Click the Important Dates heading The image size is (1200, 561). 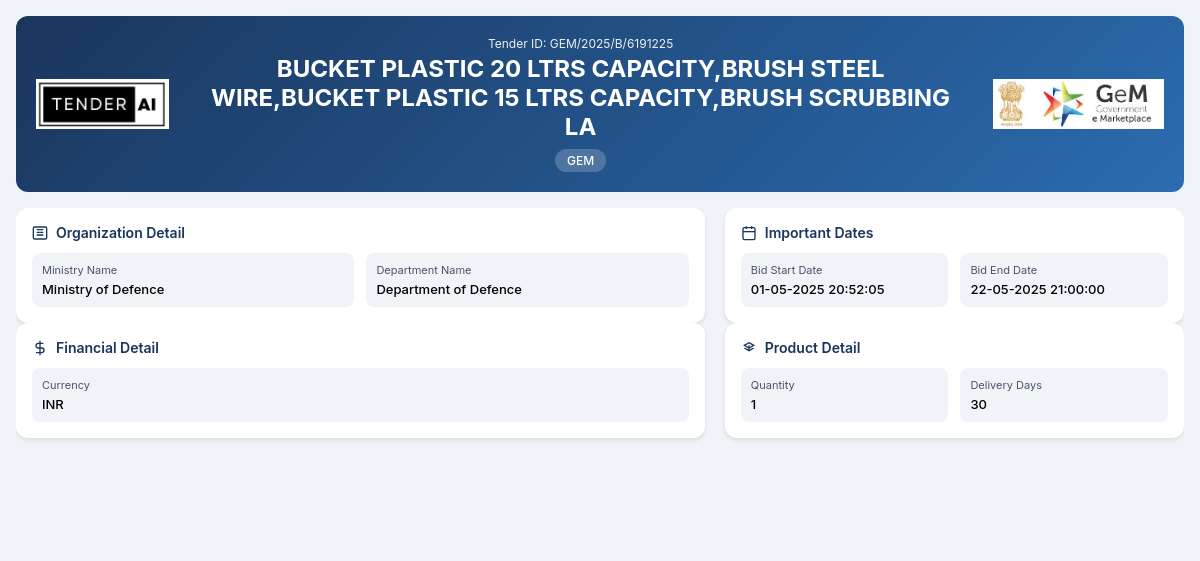tap(819, 233)
